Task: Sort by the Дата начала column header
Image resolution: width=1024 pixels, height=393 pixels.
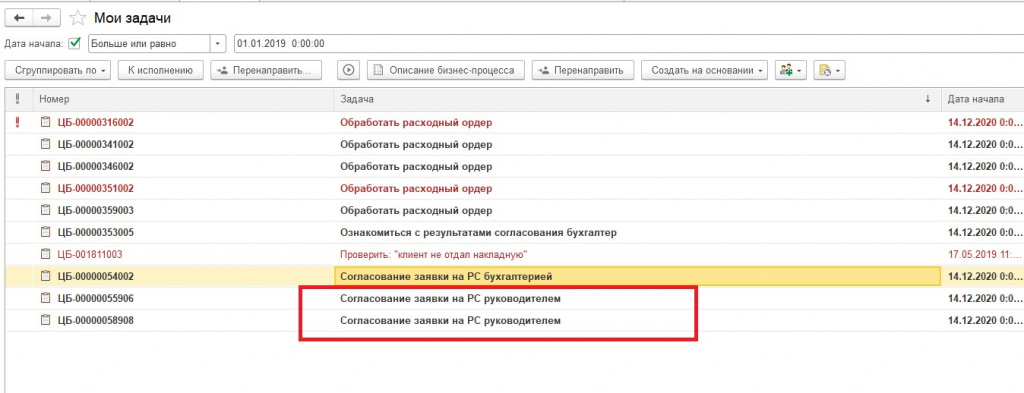Action: [x=982, y=99]
